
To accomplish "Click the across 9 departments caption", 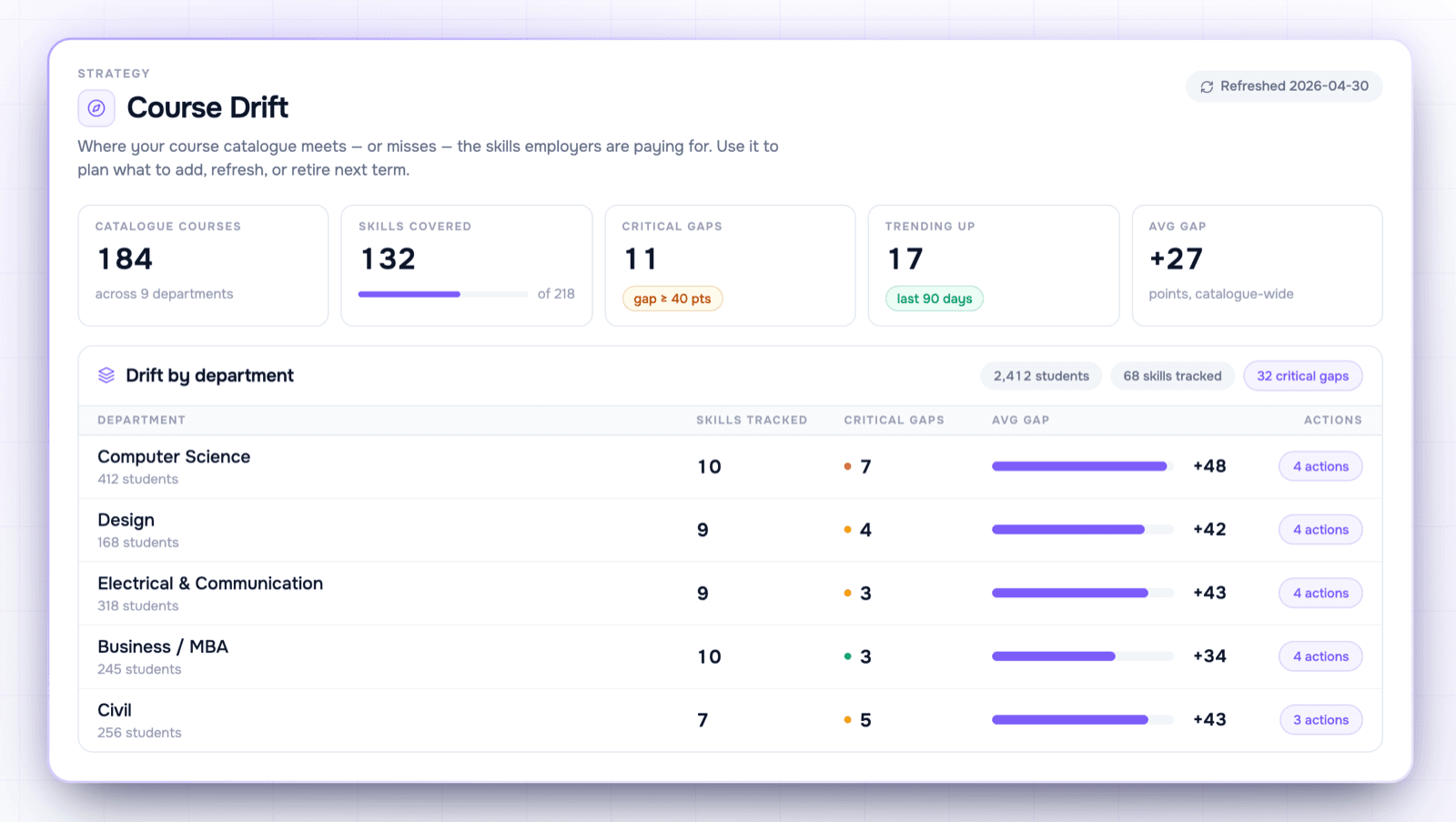I will [164, 294].
